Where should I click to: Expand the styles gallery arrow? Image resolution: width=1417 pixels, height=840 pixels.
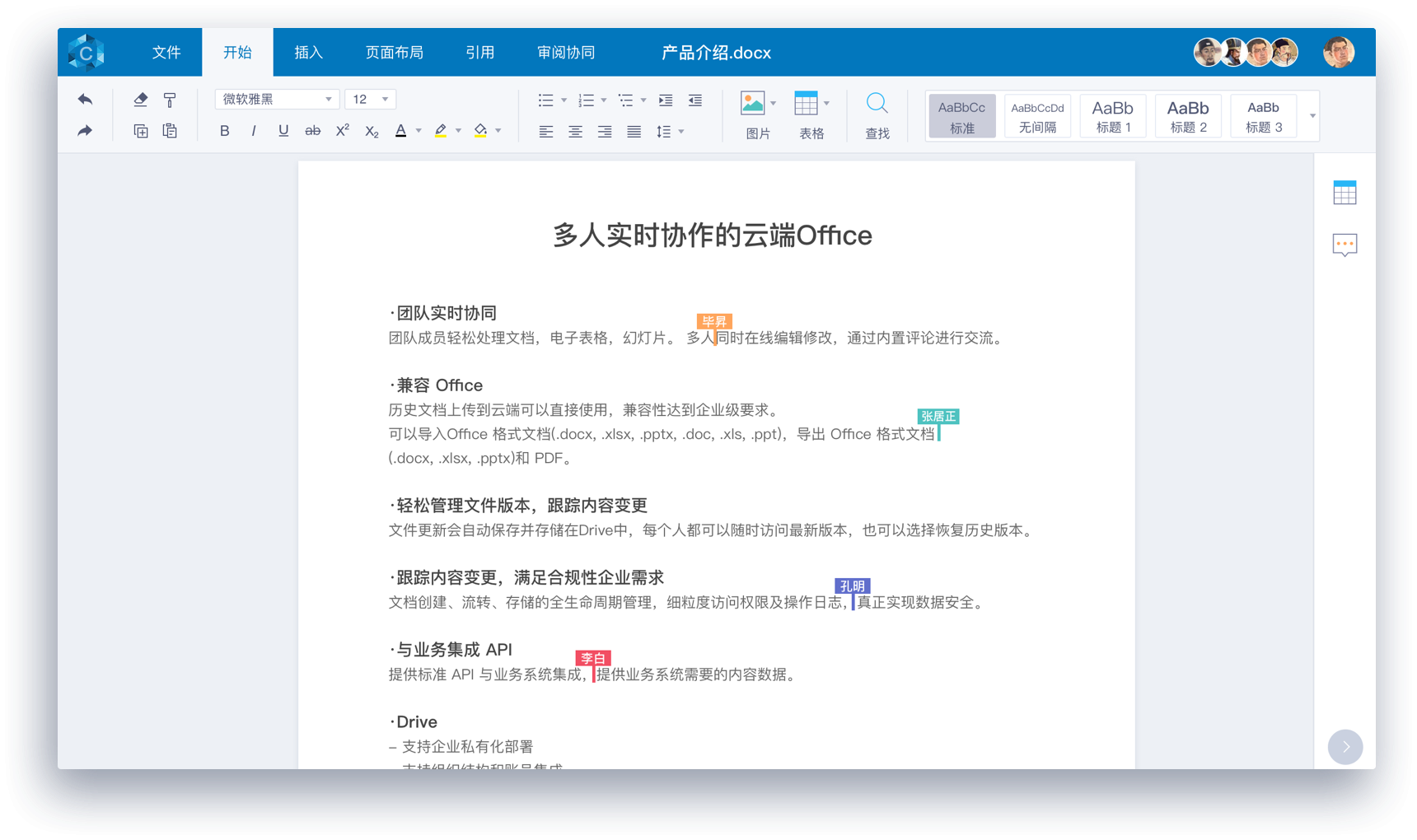[1312, 116]
